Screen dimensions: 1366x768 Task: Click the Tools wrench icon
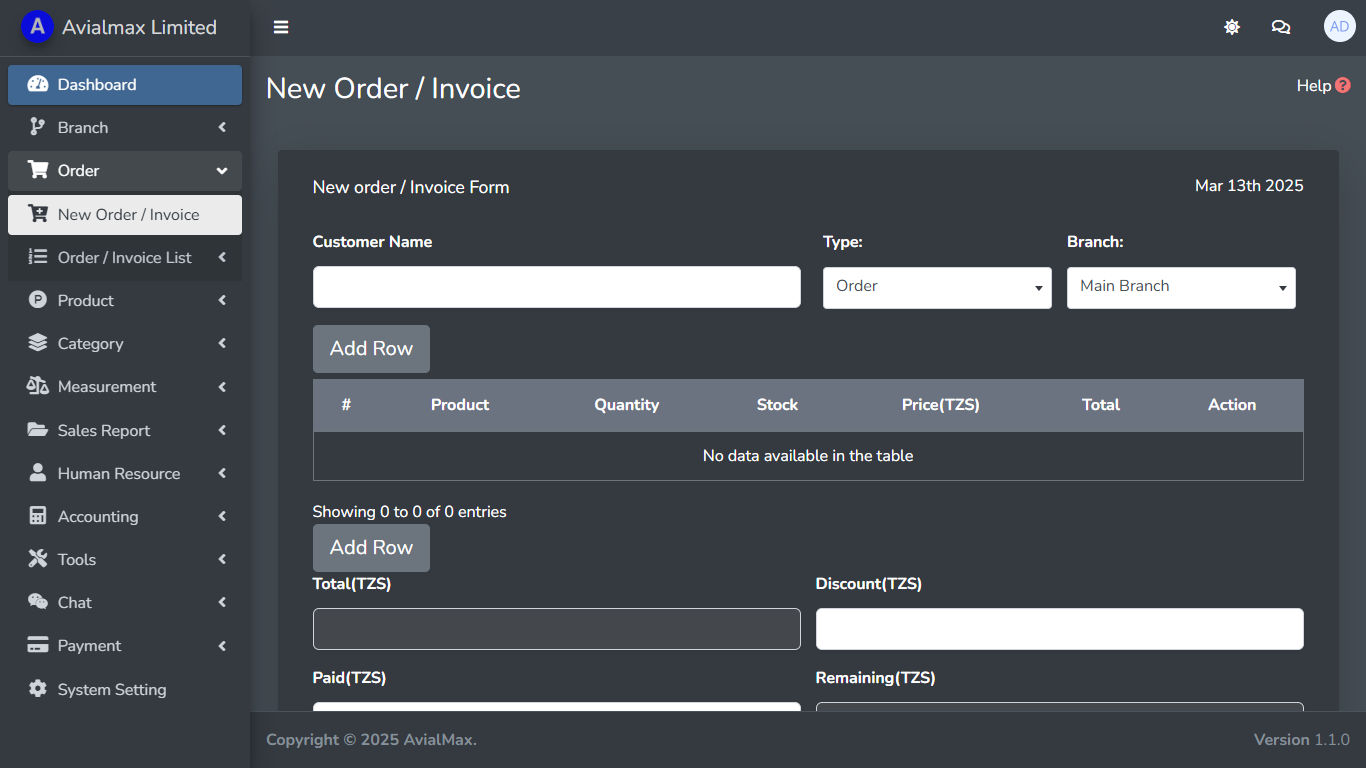coord(38,559)
